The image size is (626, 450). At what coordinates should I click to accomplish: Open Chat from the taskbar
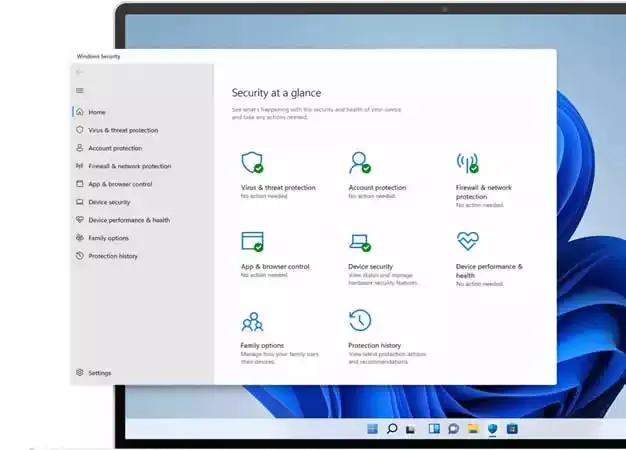[x=454, y=429]
